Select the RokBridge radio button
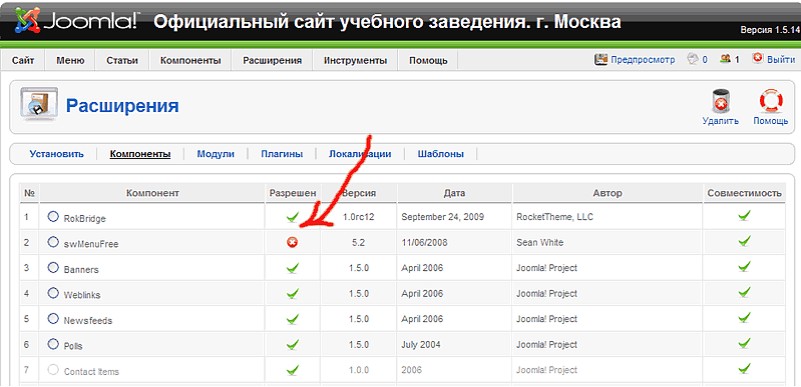The width and height of the screenshot is (801, 387). [x=53, y=216]
